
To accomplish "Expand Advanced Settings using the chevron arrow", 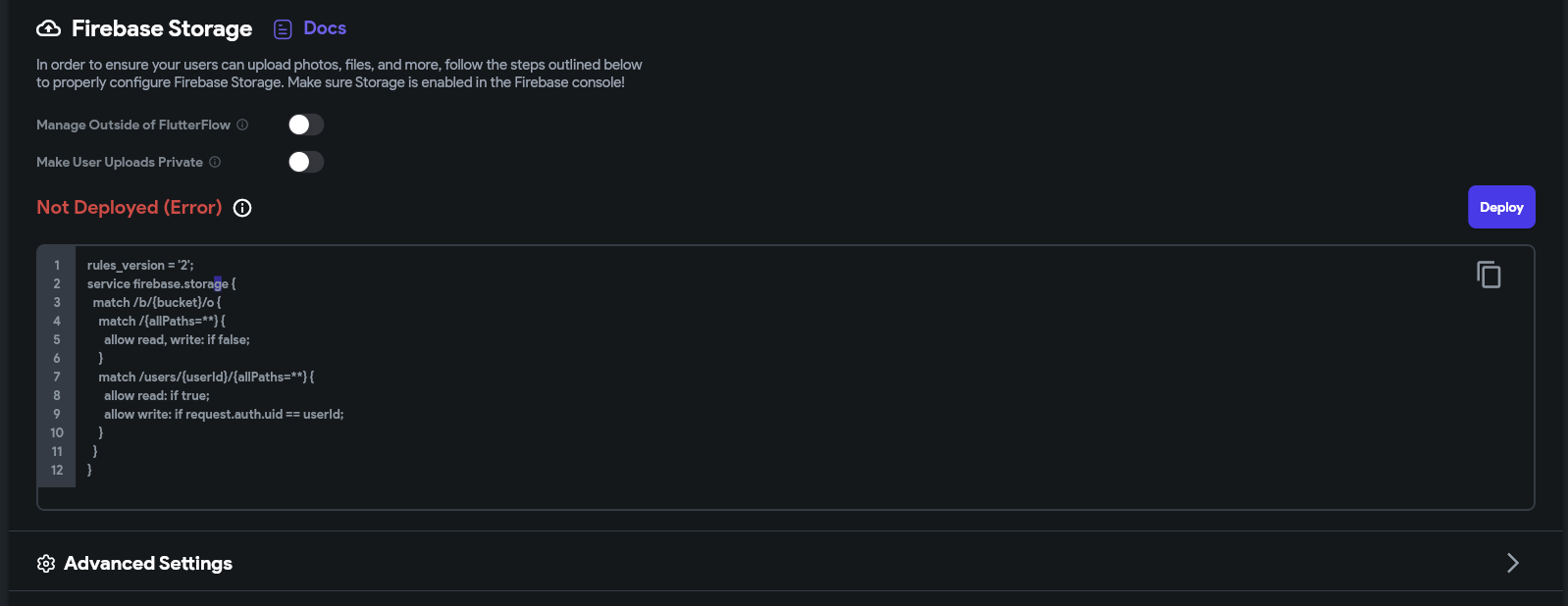I will pyautogui.click(x=1513, y=563).
